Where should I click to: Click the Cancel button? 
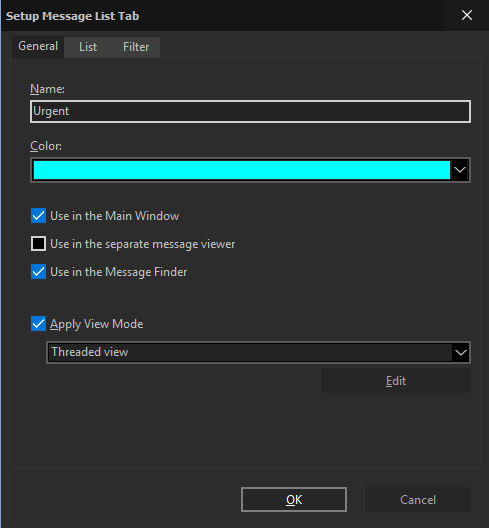pos(418,499)
